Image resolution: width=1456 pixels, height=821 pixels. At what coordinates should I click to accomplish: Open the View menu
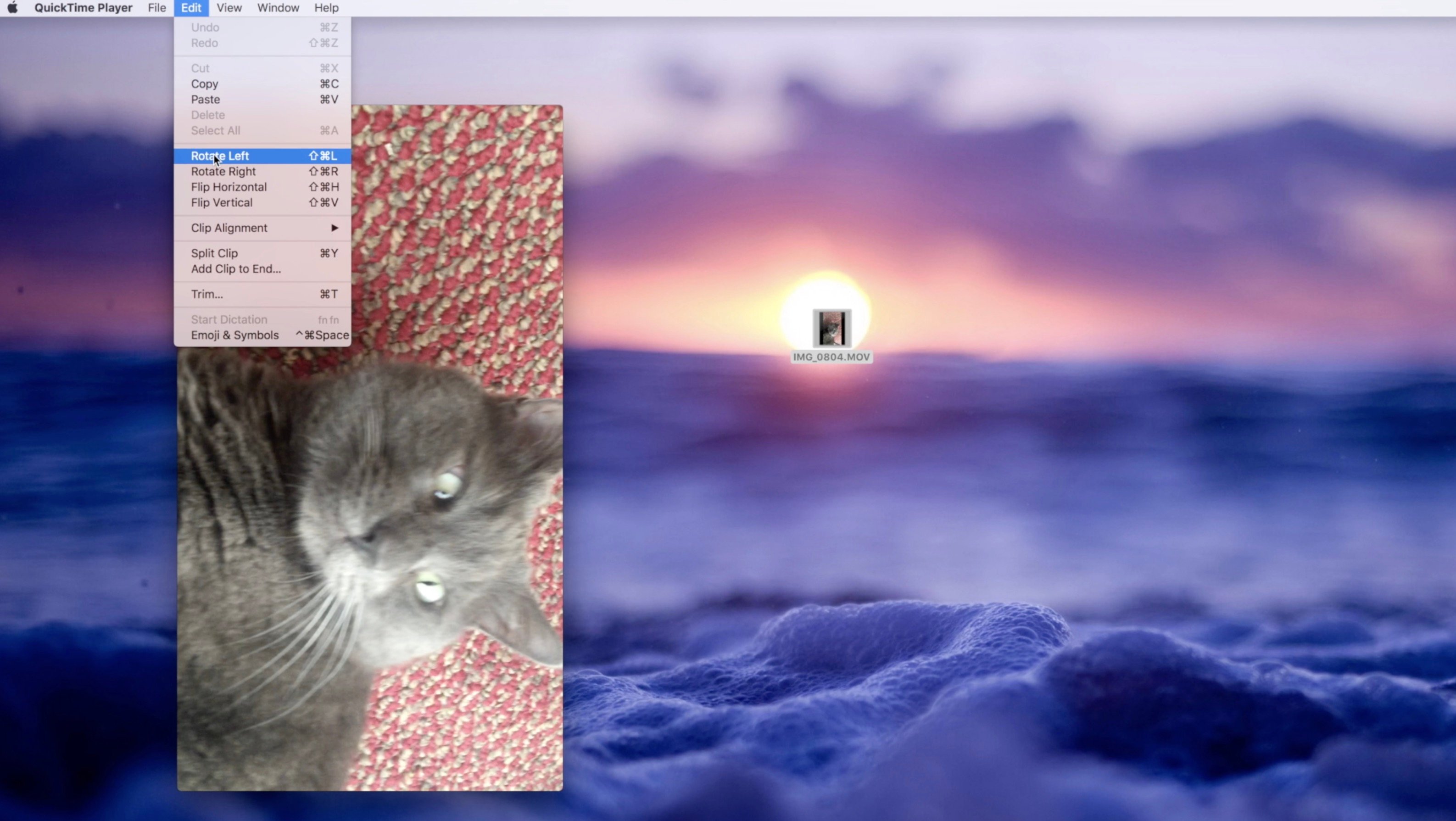pyautogui.click(x=229, y=8)
